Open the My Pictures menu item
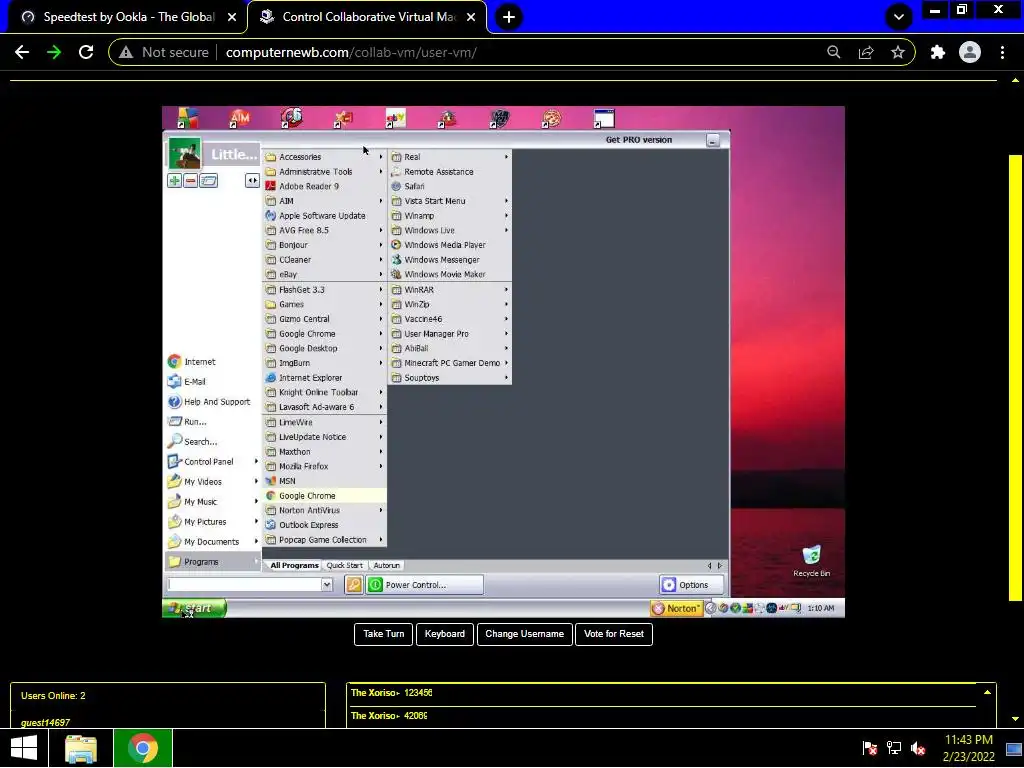Image resolution: width=1024 pixels, height=768 pixels. pos(213,522)
